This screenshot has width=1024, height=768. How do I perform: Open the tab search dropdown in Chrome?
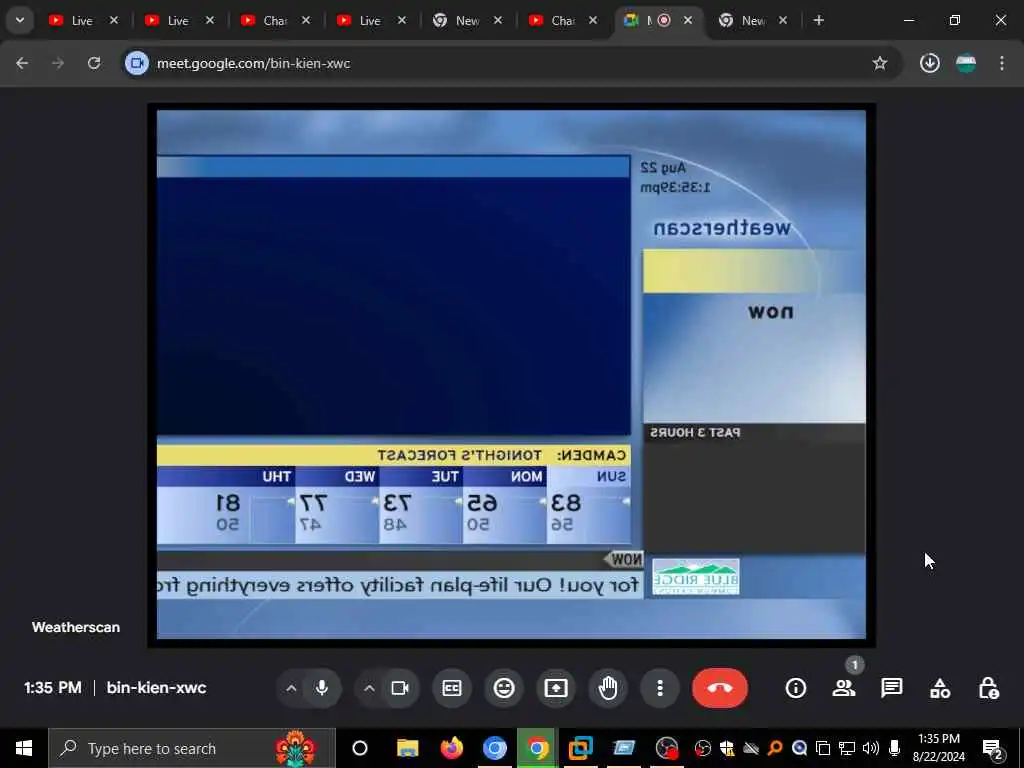pyautogui.click(x=20, y=20)
